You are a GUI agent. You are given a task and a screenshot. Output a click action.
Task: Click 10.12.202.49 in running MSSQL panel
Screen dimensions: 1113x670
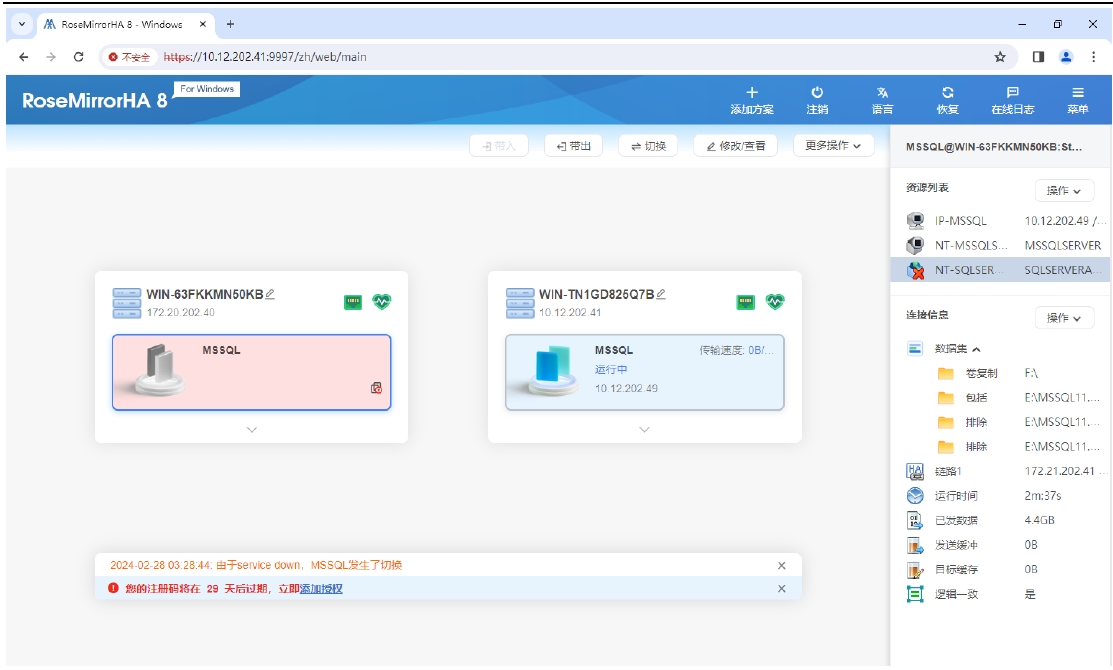pyautogui.click(x=626, y=388)
